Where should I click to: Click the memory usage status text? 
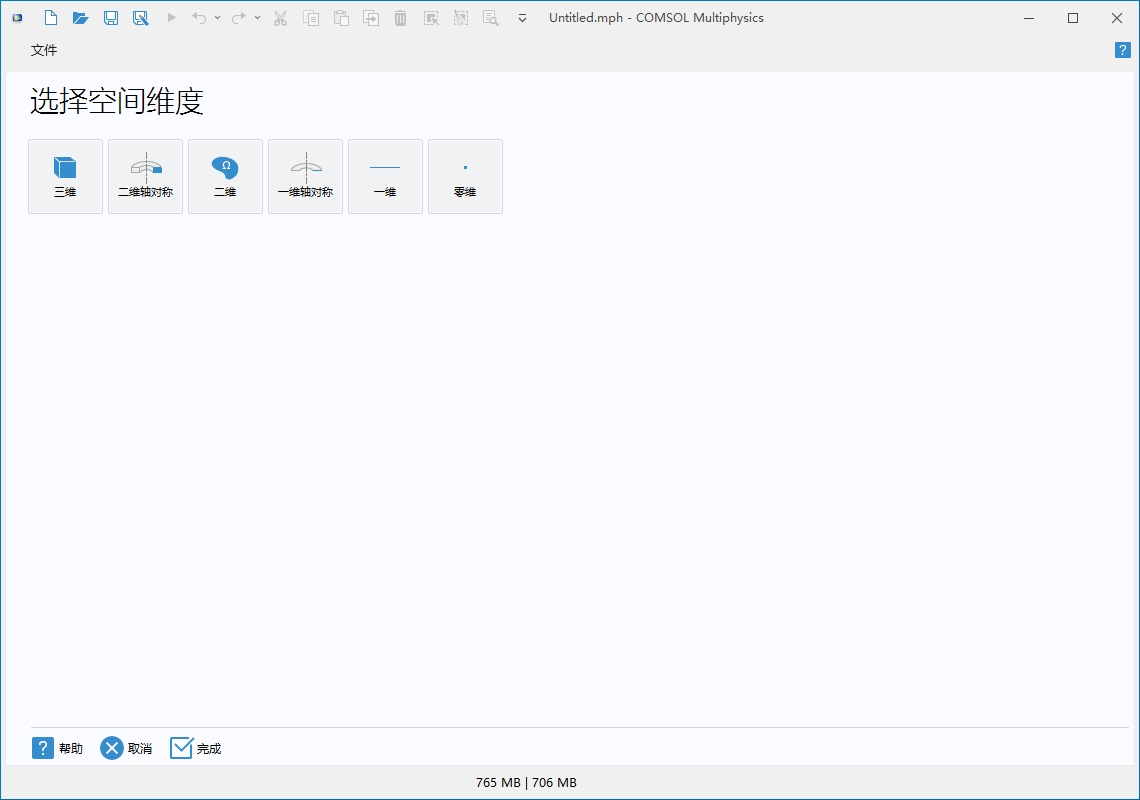click(526, 782)
